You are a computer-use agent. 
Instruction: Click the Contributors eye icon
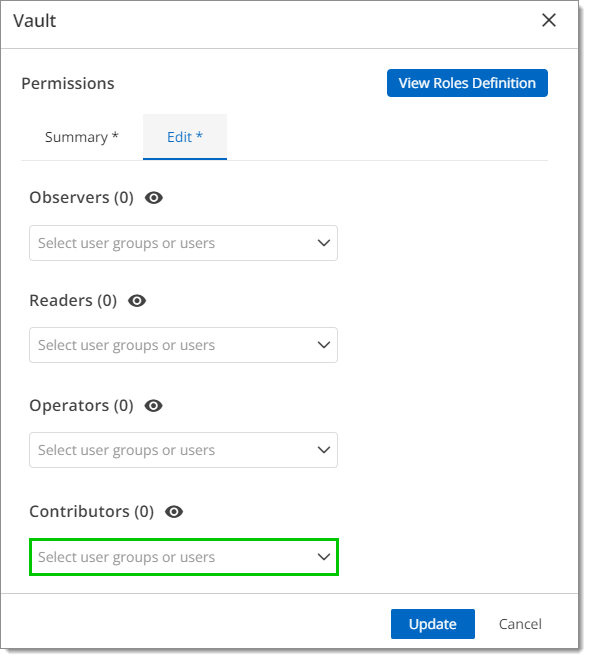(174, 511)
